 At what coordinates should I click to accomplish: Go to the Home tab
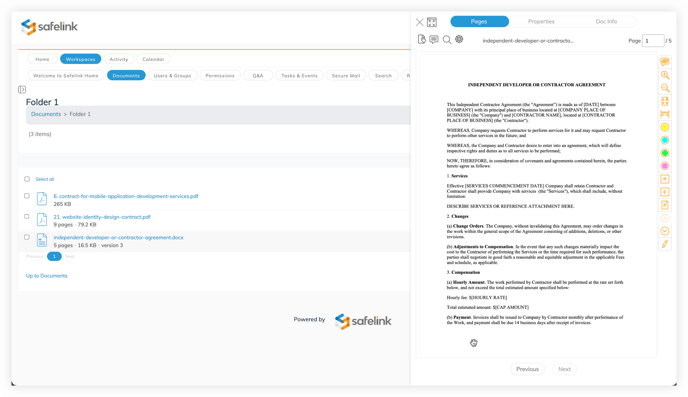coord(43,59)
